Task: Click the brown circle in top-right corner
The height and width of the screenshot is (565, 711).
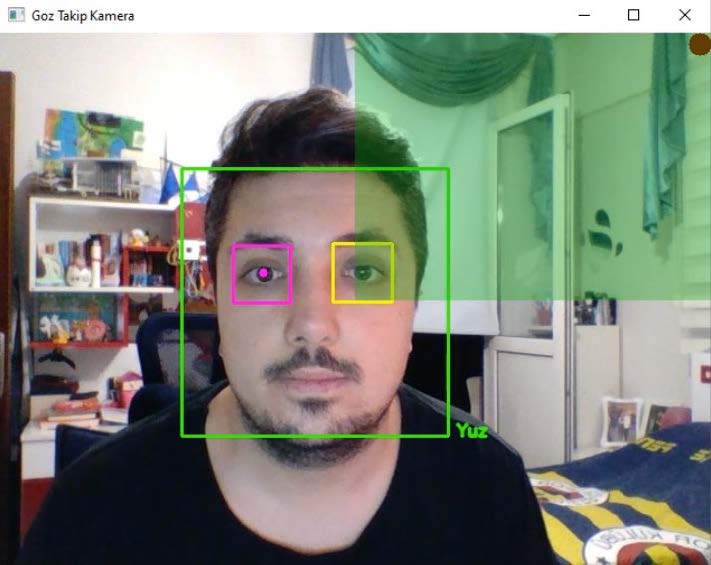Action: [x=701, y=44]
